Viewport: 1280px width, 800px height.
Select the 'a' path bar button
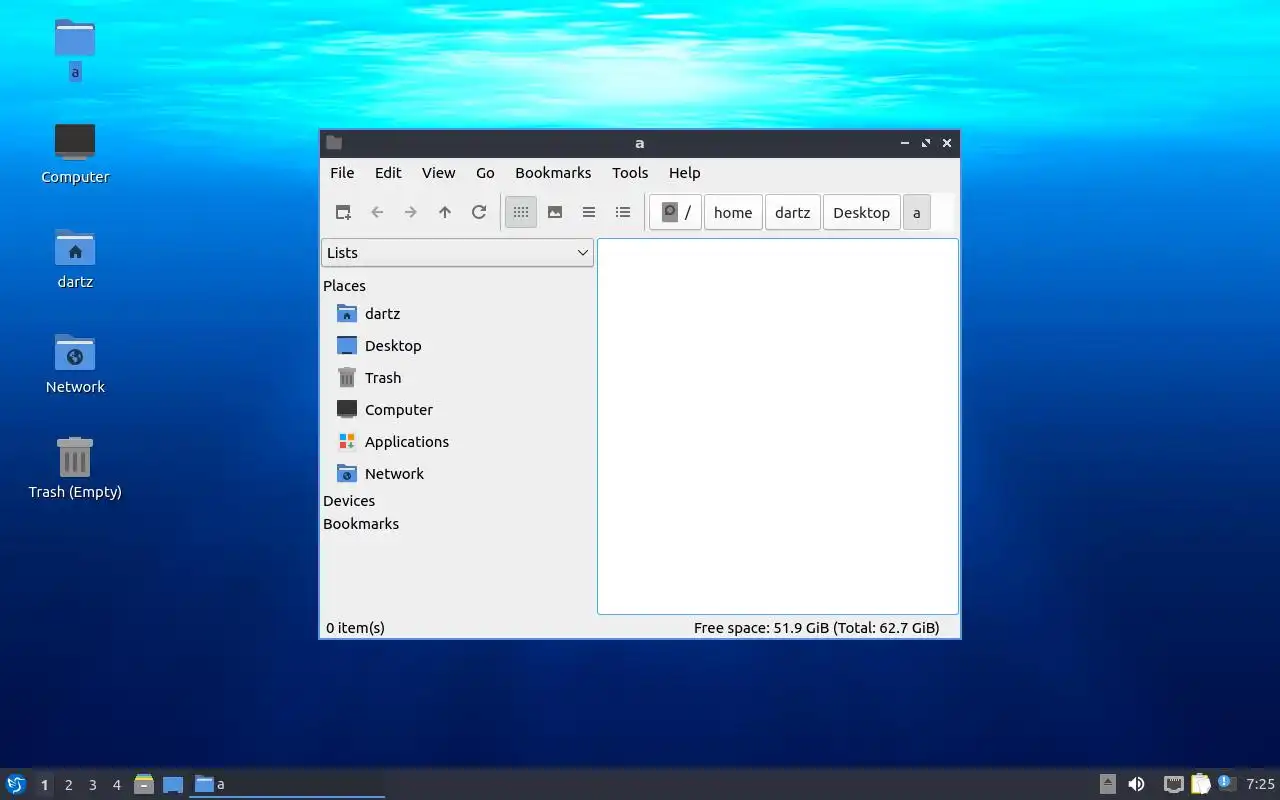pyautogui.click(x=916, y=212)
